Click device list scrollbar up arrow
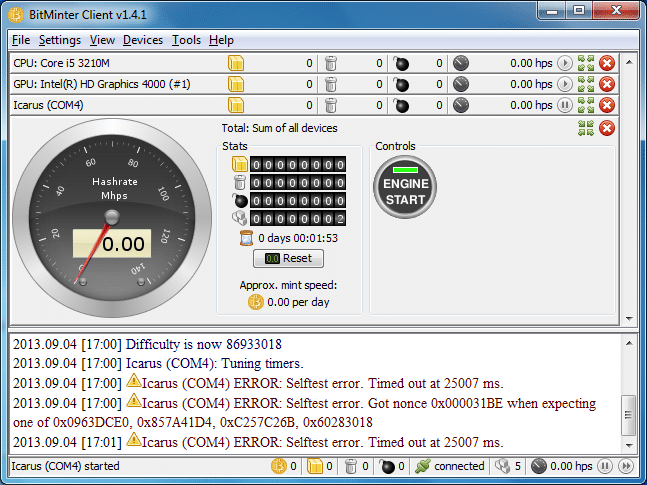Viewport: 647px width, 485px height. (x=629, y=62)
